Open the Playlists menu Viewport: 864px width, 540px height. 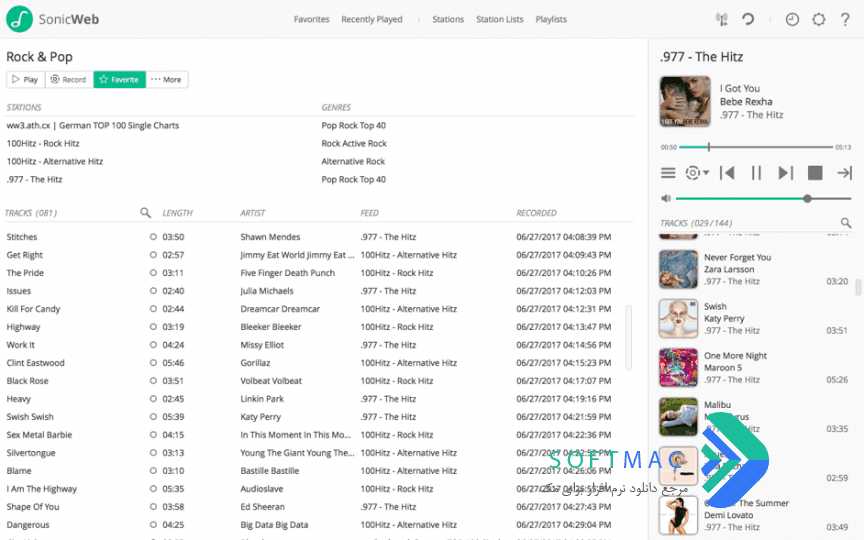(551, 19)
